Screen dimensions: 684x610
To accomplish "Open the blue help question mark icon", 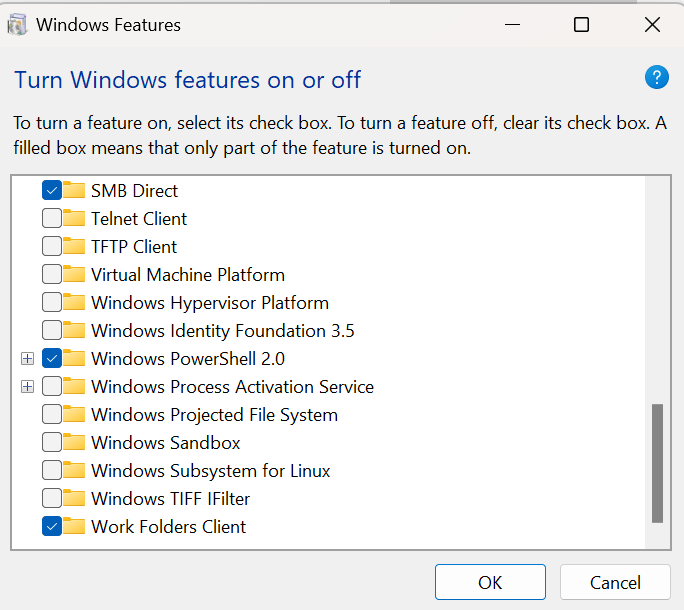I will (x=657, y=77).
